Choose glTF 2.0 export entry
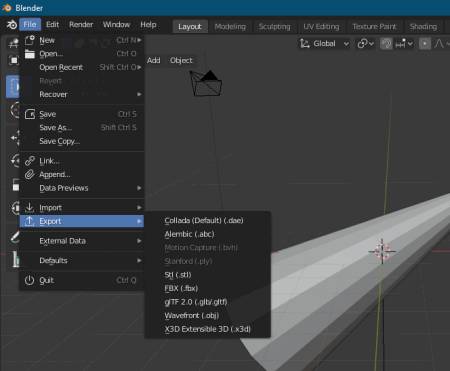Image resolution: width=450 pixels, height=371 pixels. click(x=196, y=302)
